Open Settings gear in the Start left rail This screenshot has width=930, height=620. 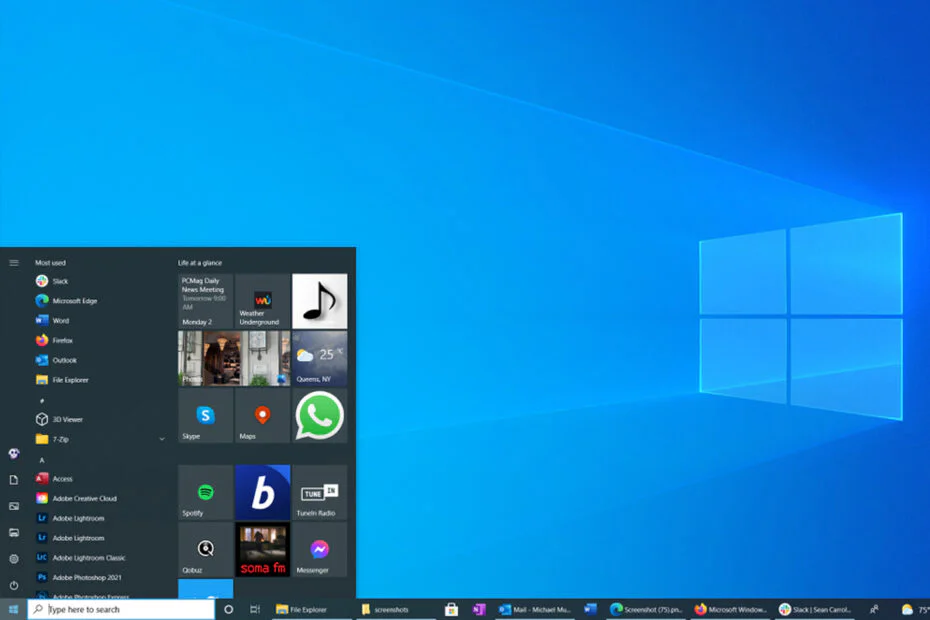point(14,559)
